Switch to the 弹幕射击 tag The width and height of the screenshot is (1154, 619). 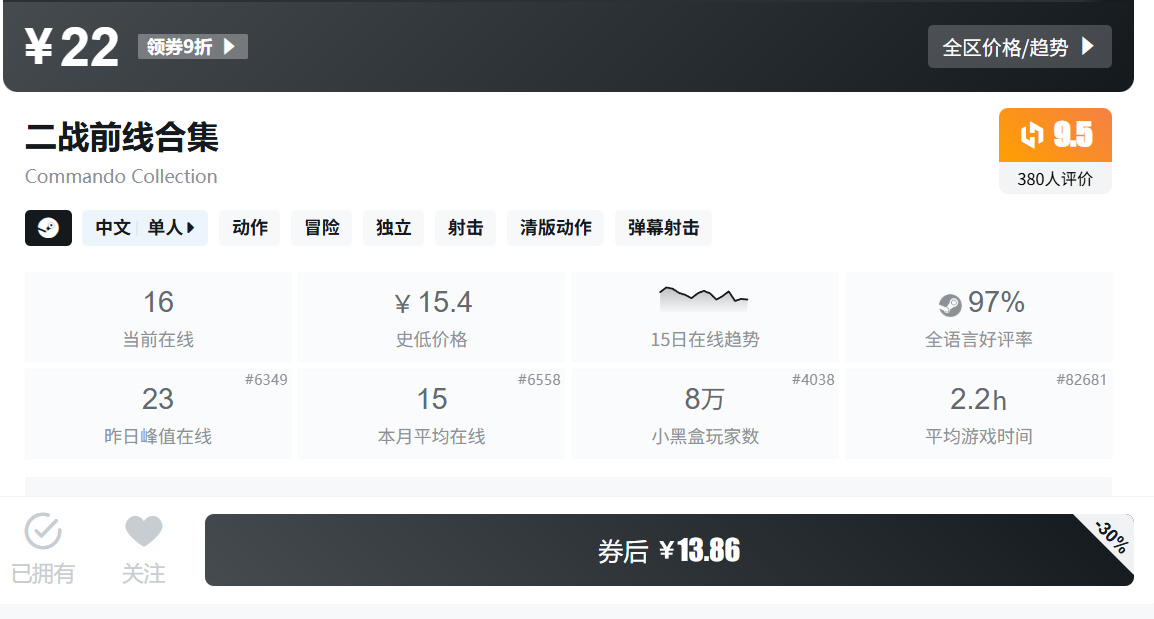click(x=663, y=227)
